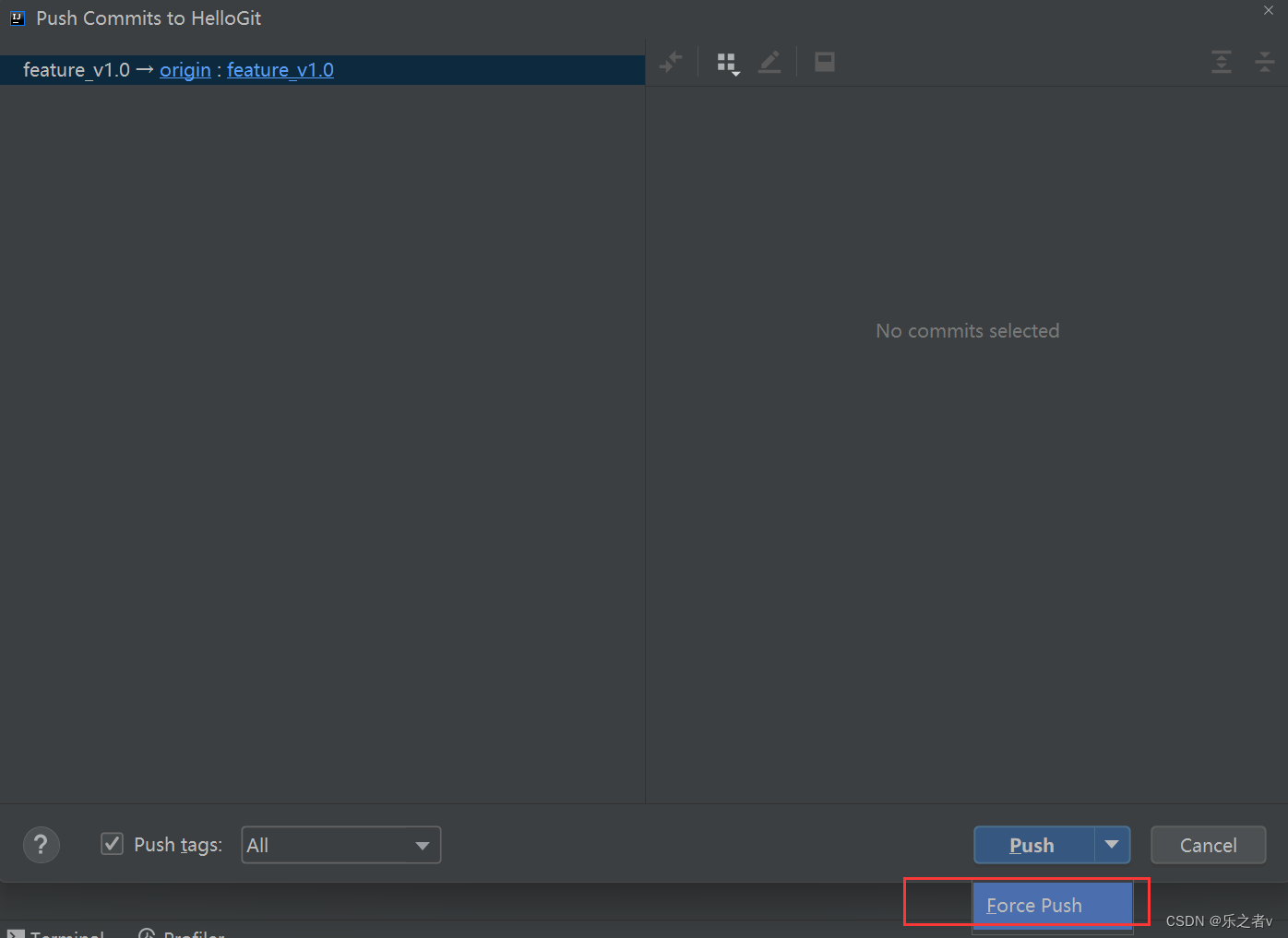
Task: Click the IntelliJ icon in title bar
Action: [x=17, y=18]
